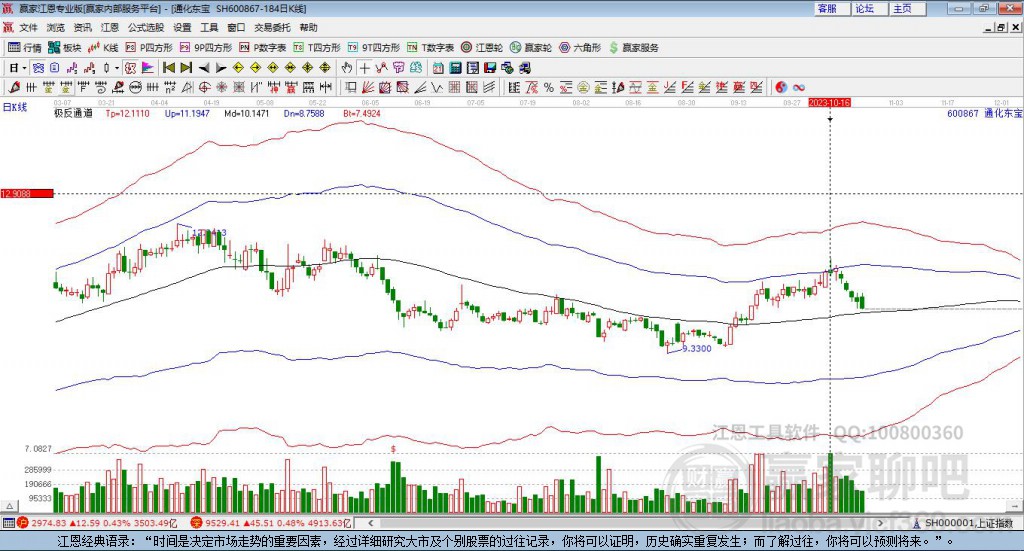Toggle the hand pan tool

(x=347, y=68)
